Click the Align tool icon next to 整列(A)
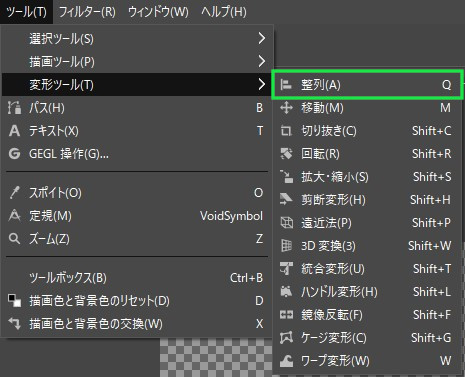465x377 pixels. pyautogui.click(x=286, y=85)
